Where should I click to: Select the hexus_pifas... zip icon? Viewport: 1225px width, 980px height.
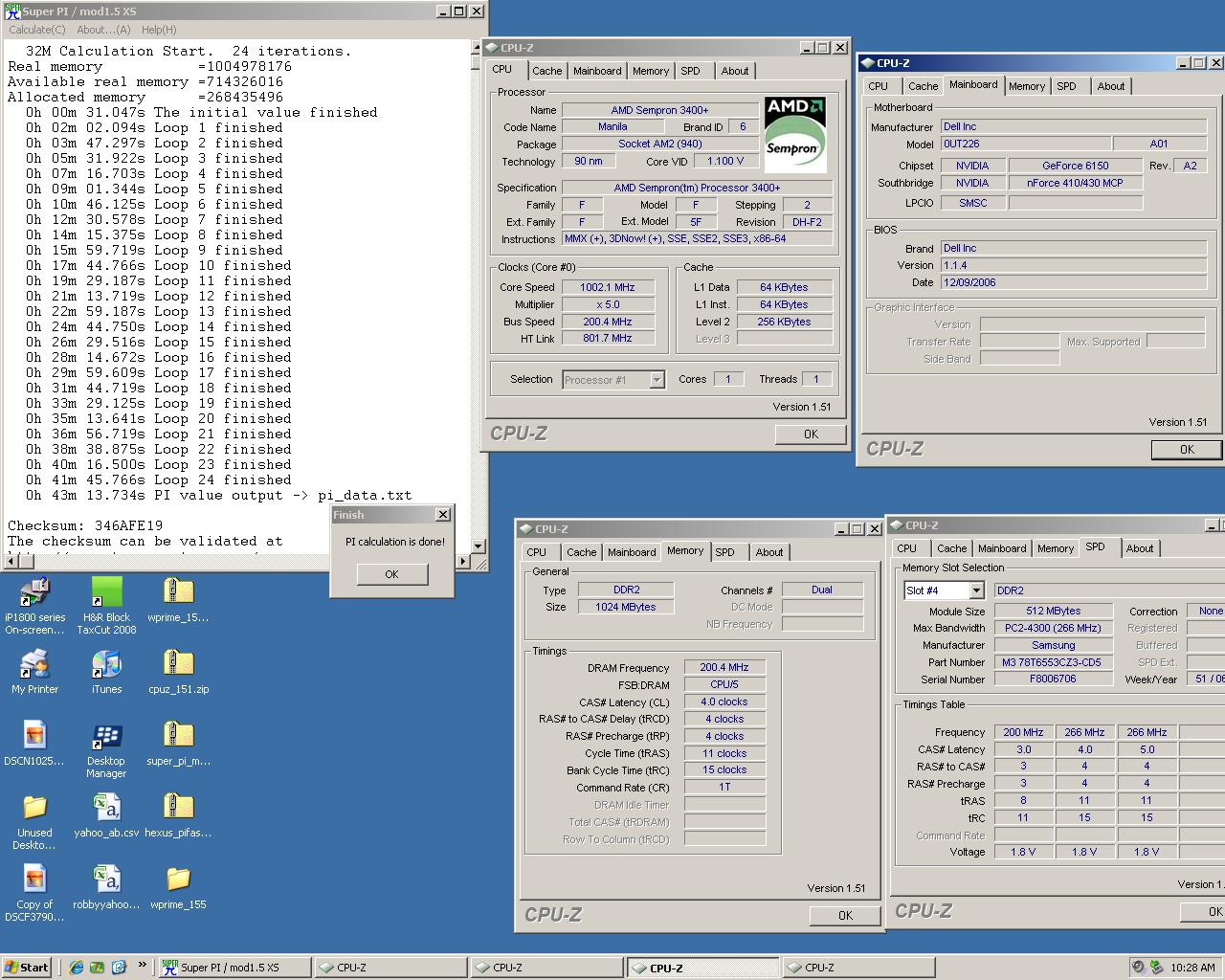click(178, 808)
